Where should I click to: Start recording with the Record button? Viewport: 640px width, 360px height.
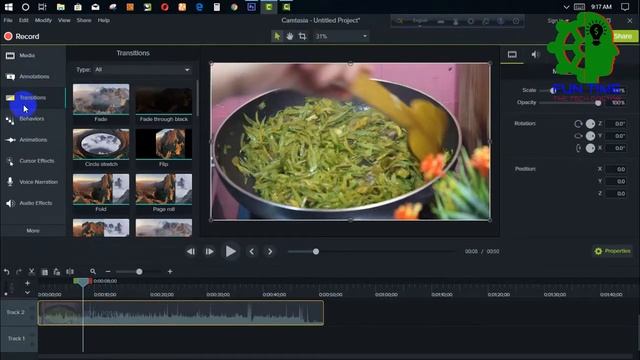tap(22, 36)
